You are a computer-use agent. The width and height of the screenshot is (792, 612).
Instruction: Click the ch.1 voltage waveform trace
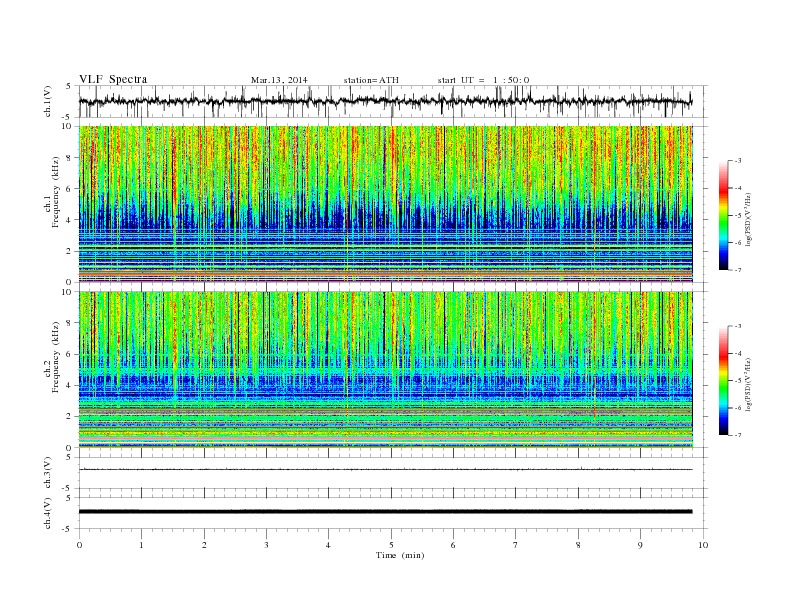coord(385,101)
